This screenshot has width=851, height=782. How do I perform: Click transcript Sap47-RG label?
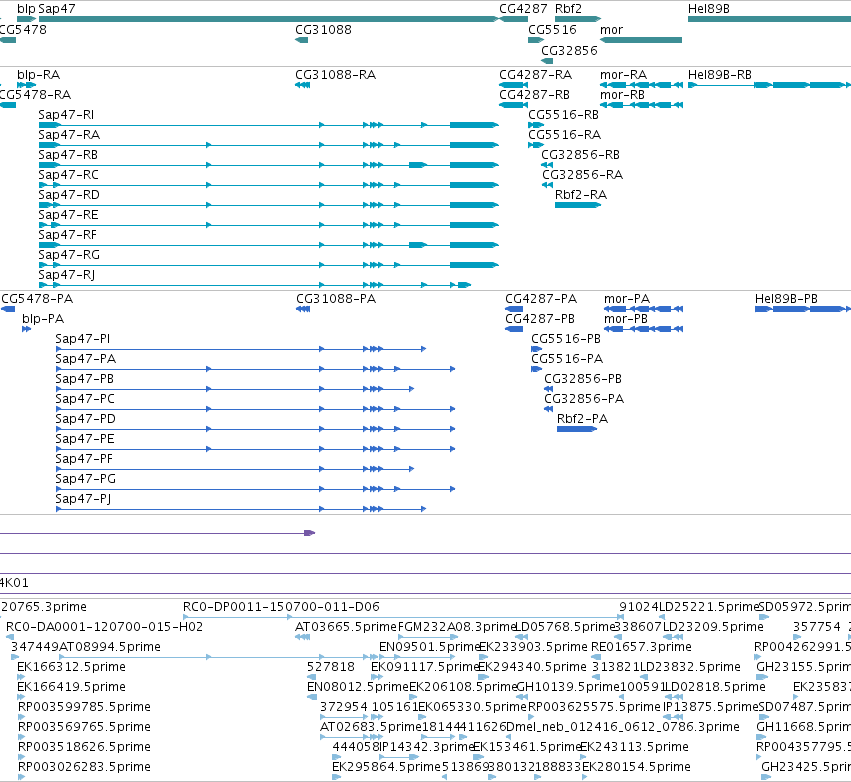point(69,255)
